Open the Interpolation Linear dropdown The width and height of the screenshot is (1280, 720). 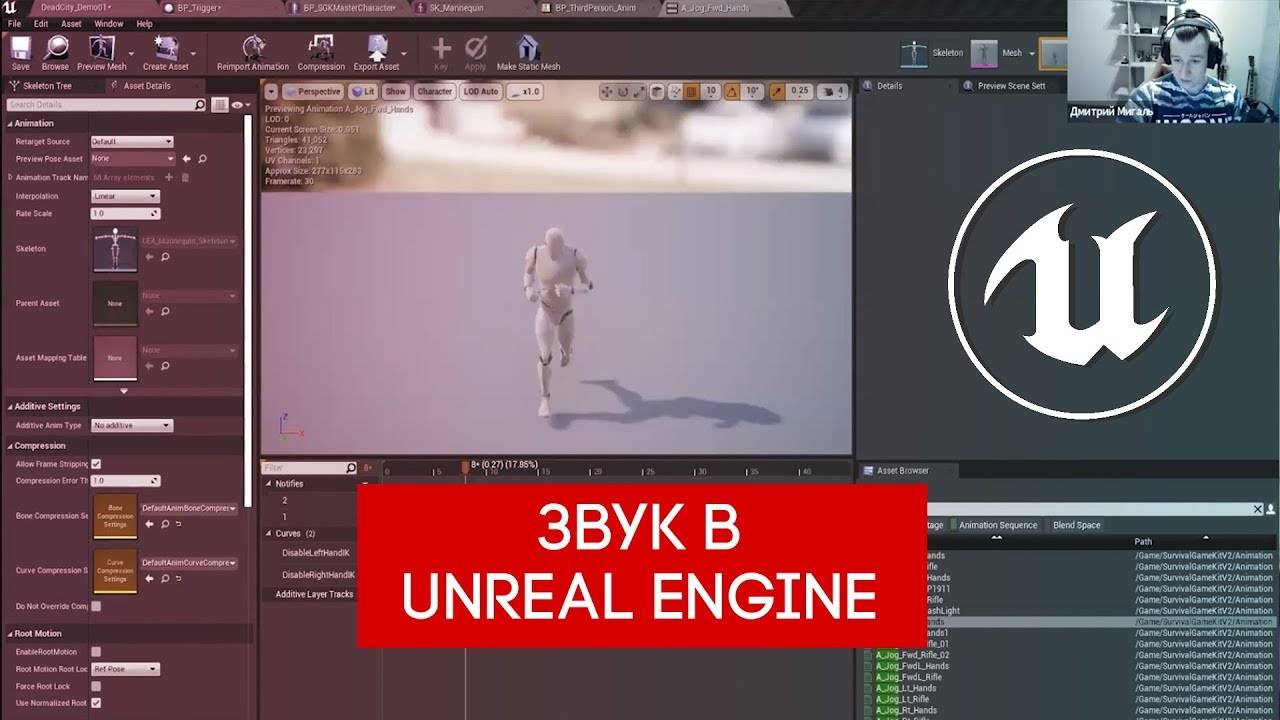tap(125, 196)
